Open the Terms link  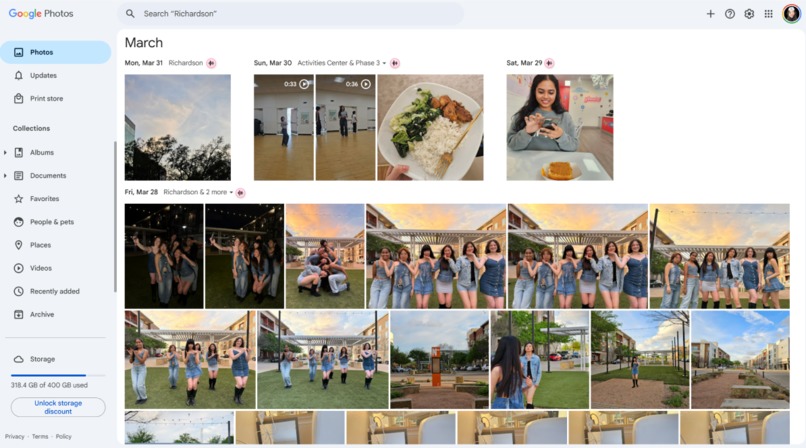tap(40, 437)
